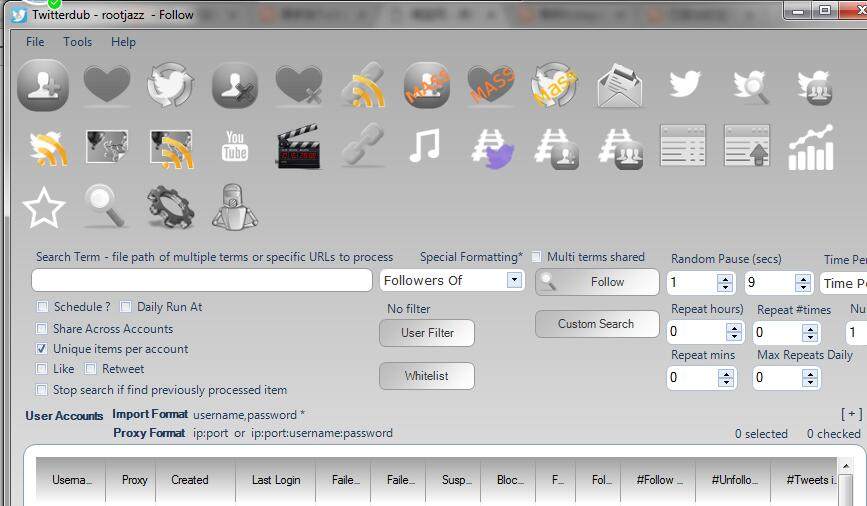The width and height of the screenshot is (867, 506).
Task: Open the Mass Retweet tool
Action: 555,85
